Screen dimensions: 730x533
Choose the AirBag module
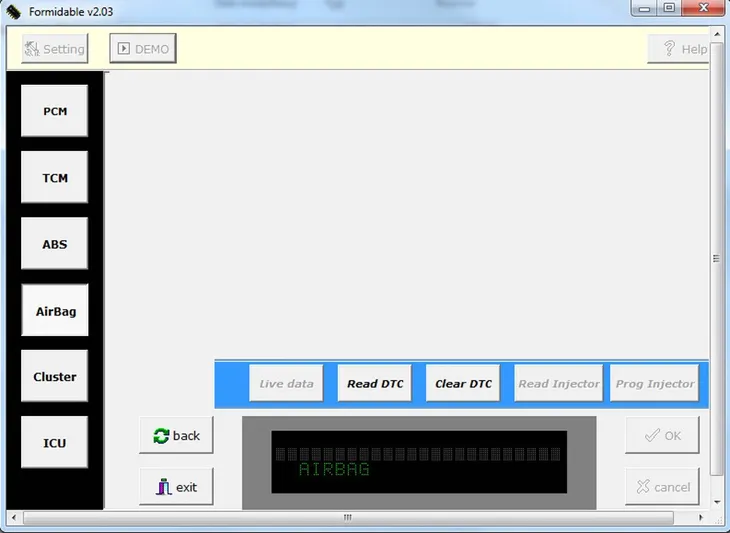pyautogui.click(x=55, y=311)
